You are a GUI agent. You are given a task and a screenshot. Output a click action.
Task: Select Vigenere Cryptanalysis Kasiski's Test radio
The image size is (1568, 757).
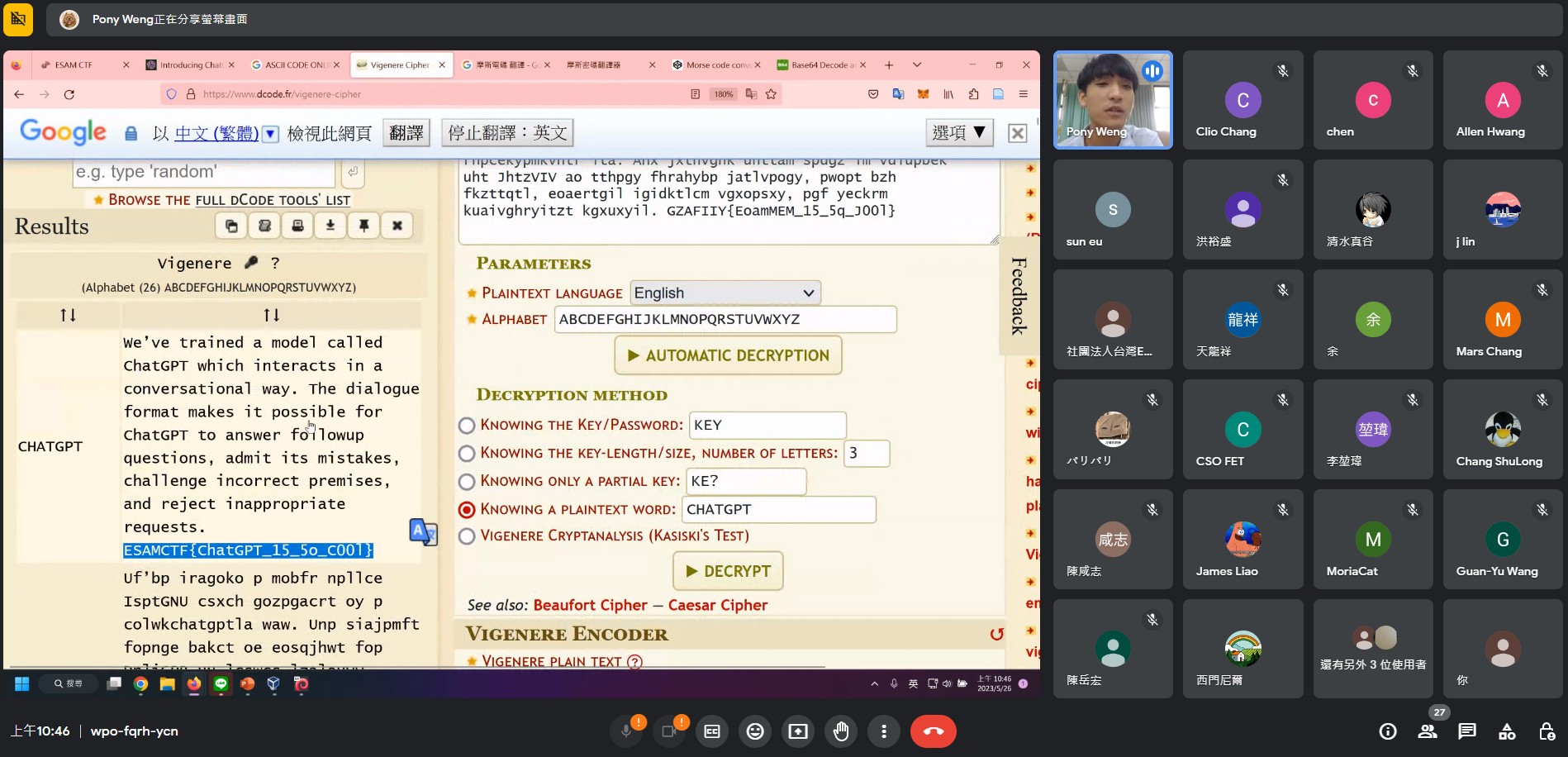[x=467, y=536]
